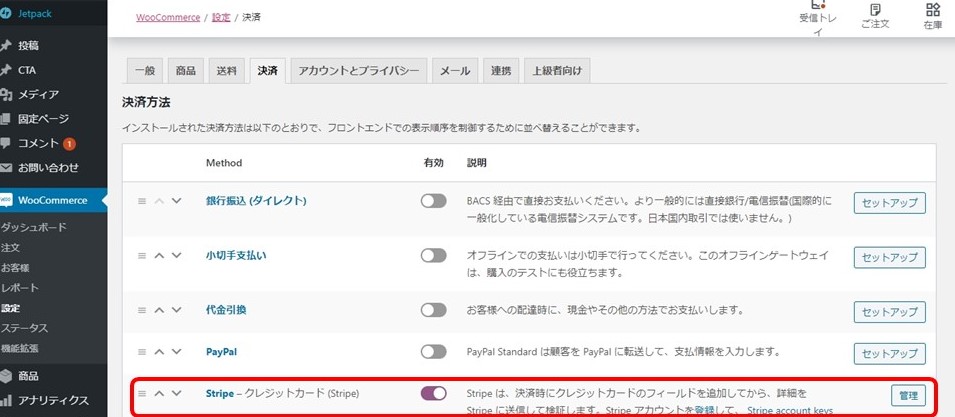Move 銀行振込 down with the down arrow
This screenshot has width=955, height=417.
[x=177, y=201]
